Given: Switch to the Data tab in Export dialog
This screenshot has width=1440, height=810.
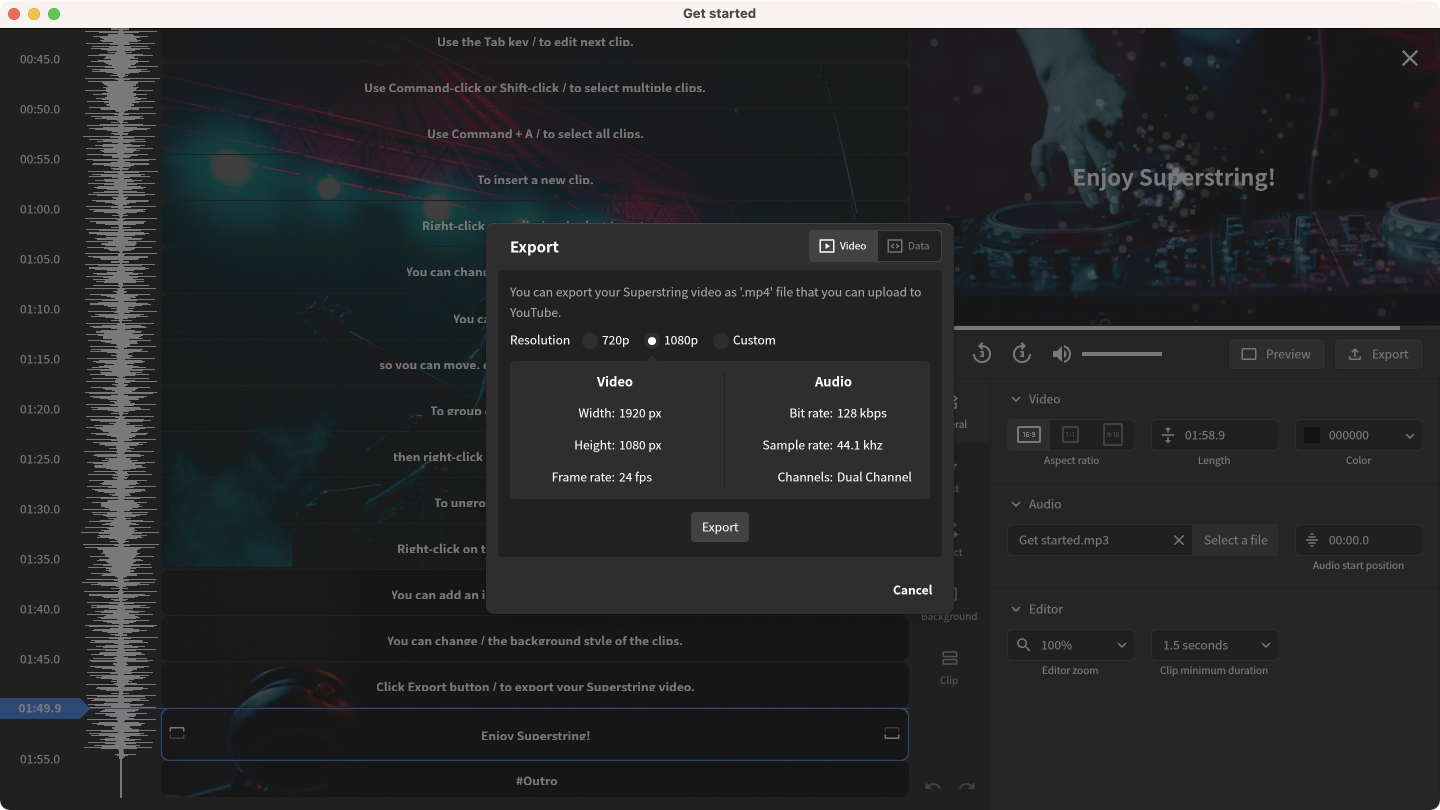Looking at the screenshot, I should tap(909, 245).
